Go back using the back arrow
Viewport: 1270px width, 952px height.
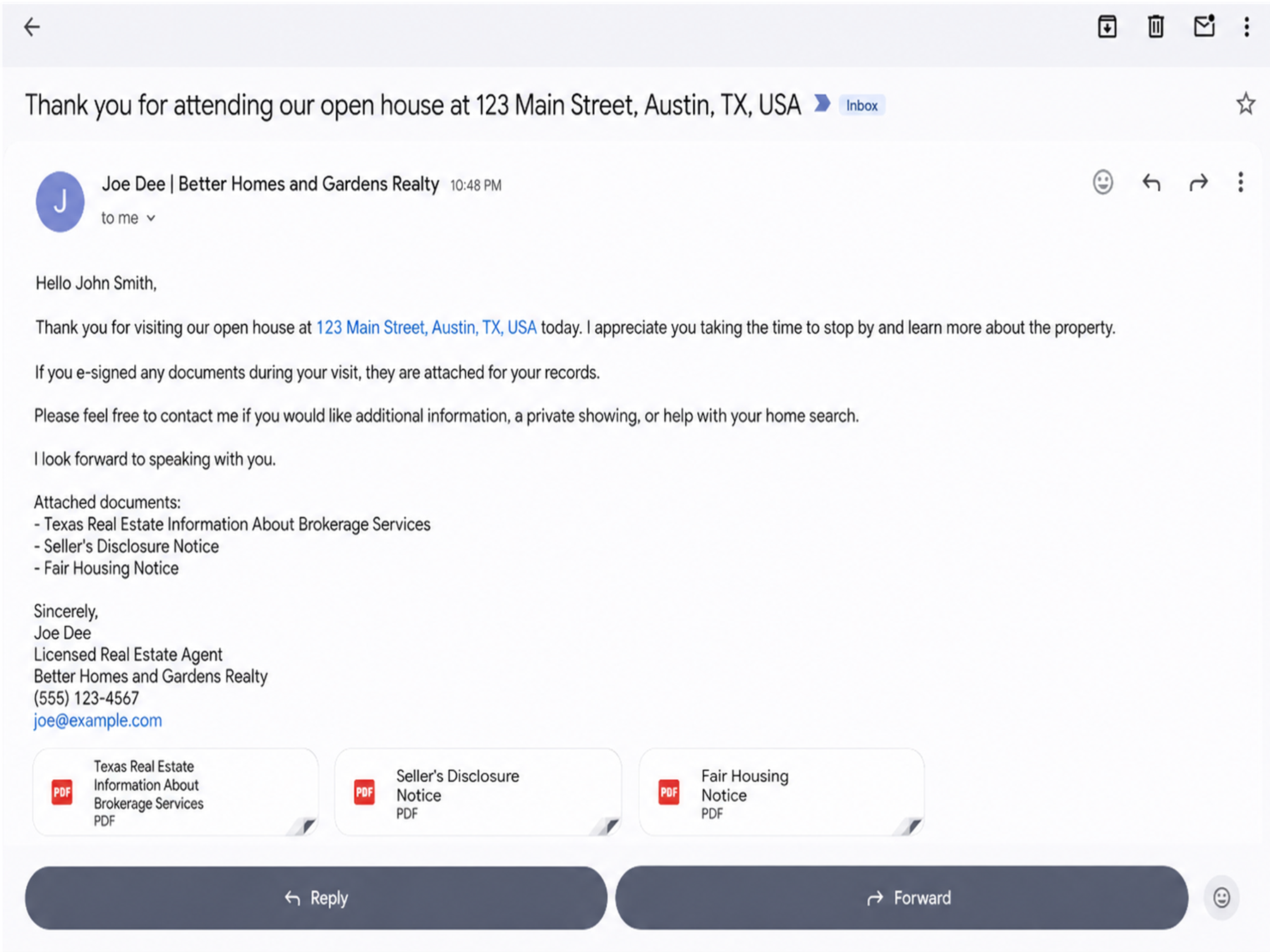click(32, 28)
